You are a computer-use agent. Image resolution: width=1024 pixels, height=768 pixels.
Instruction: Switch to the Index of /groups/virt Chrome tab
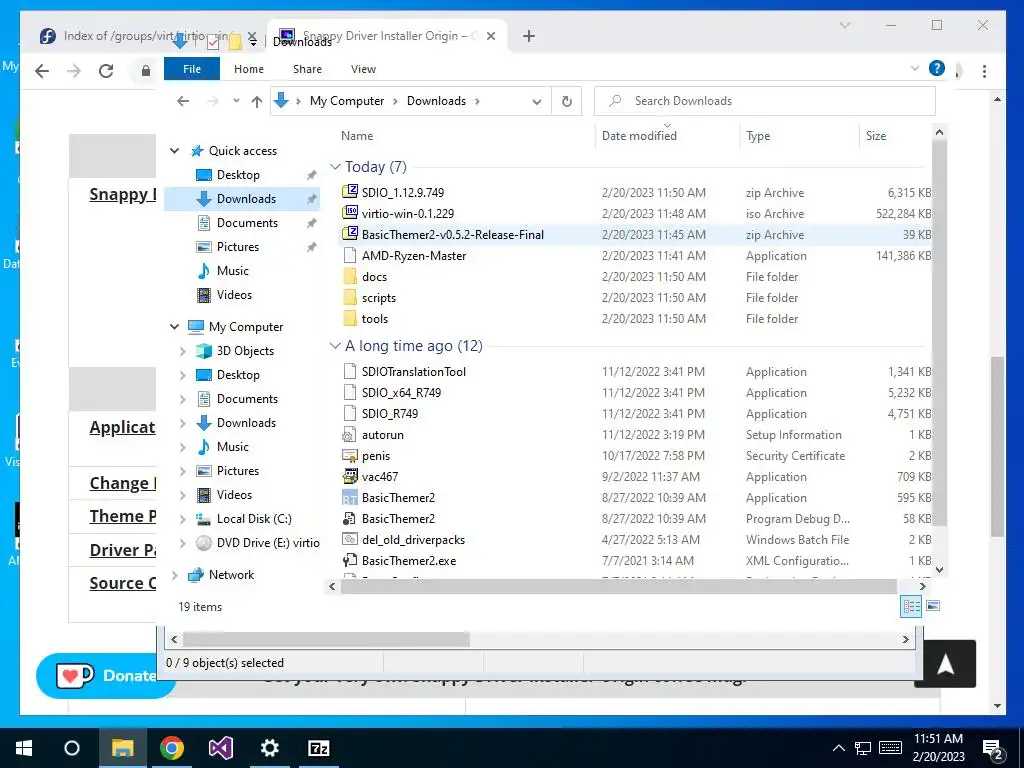[146, 36]
